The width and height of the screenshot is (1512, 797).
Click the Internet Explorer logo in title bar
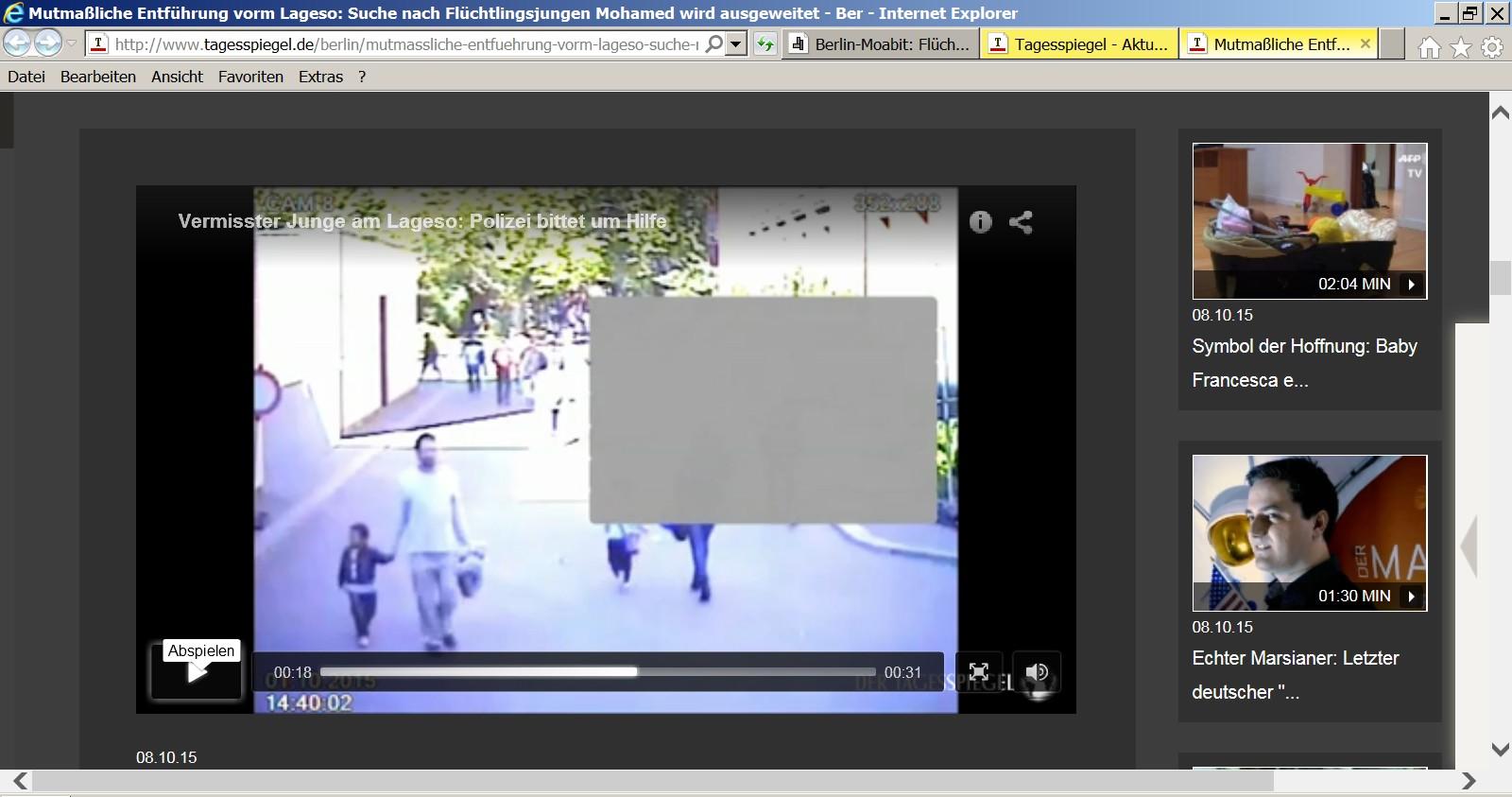click(x=13, y=13)
